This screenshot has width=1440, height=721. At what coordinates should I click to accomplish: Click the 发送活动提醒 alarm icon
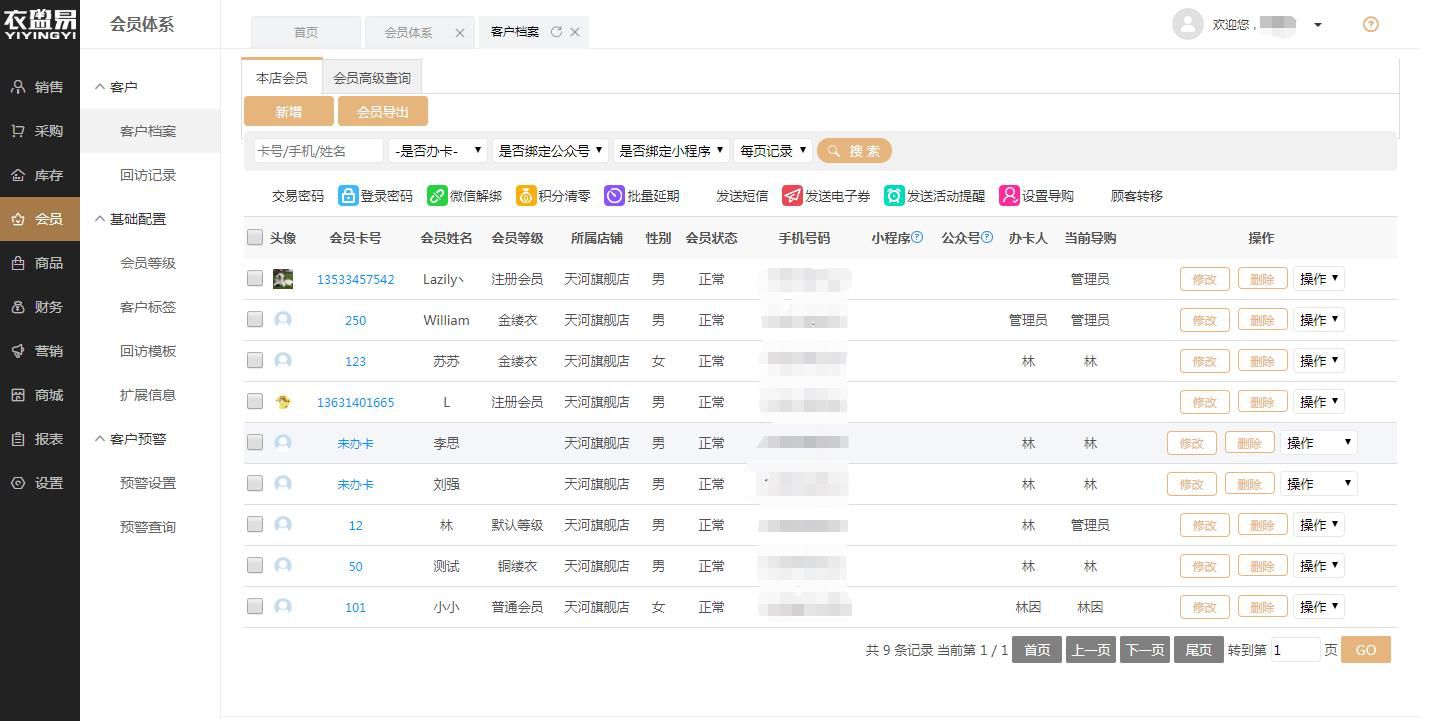(x=894, y=196)
